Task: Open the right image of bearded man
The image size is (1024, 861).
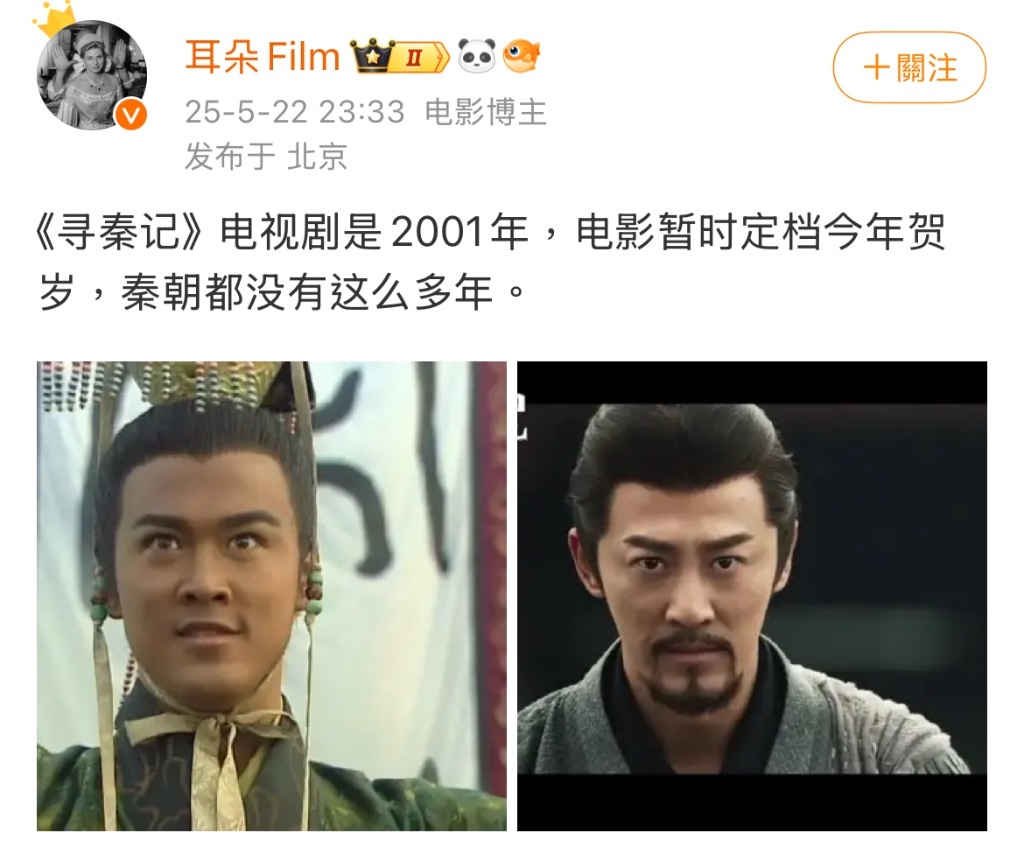Action: pos(752,596)
